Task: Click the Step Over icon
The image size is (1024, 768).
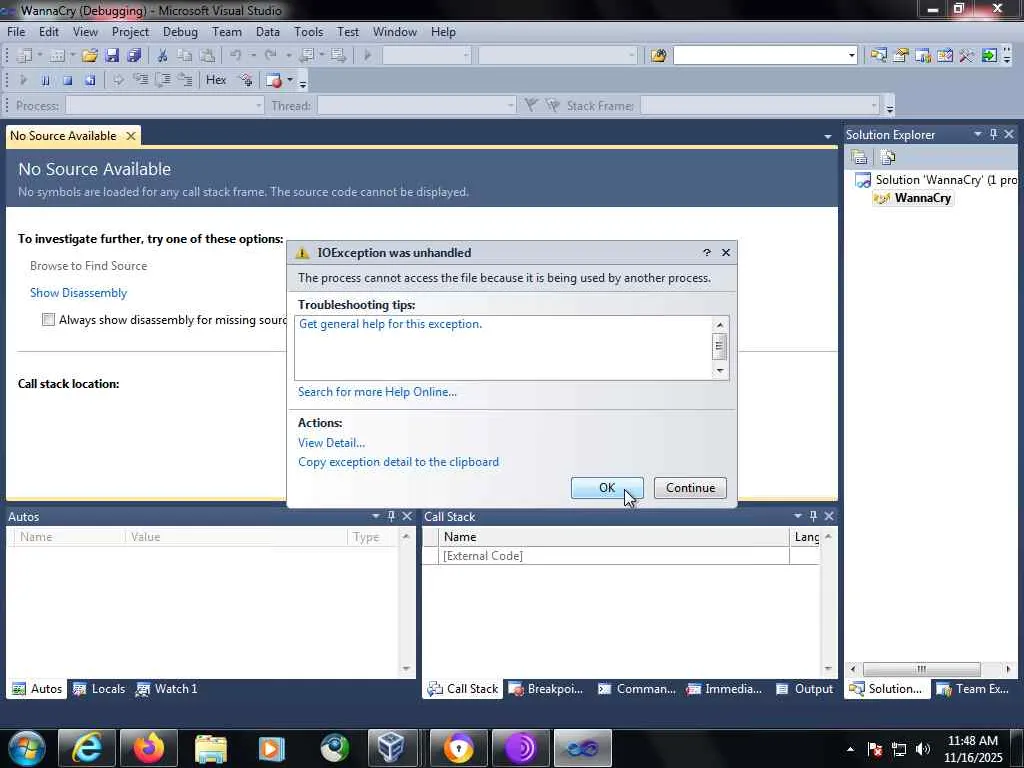Action: coord(163,80)
